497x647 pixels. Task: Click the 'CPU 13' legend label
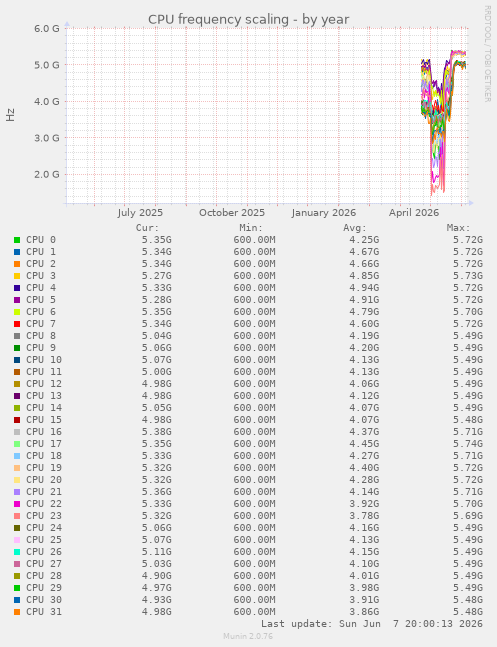pos(44,395)
